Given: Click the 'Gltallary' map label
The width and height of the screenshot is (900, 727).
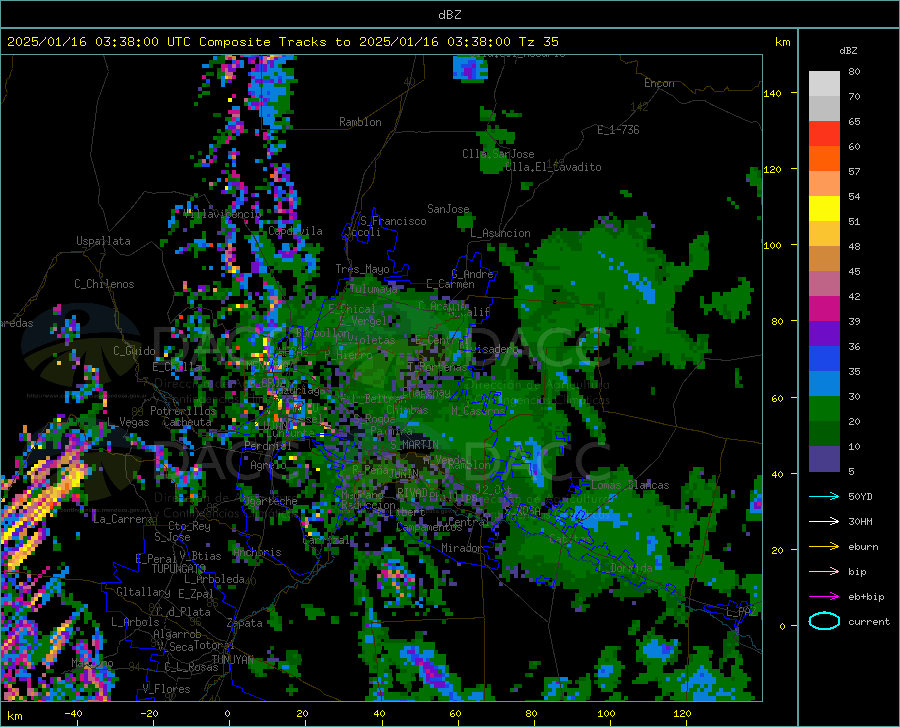Looking at the screenshot, I should coord(143,592).
